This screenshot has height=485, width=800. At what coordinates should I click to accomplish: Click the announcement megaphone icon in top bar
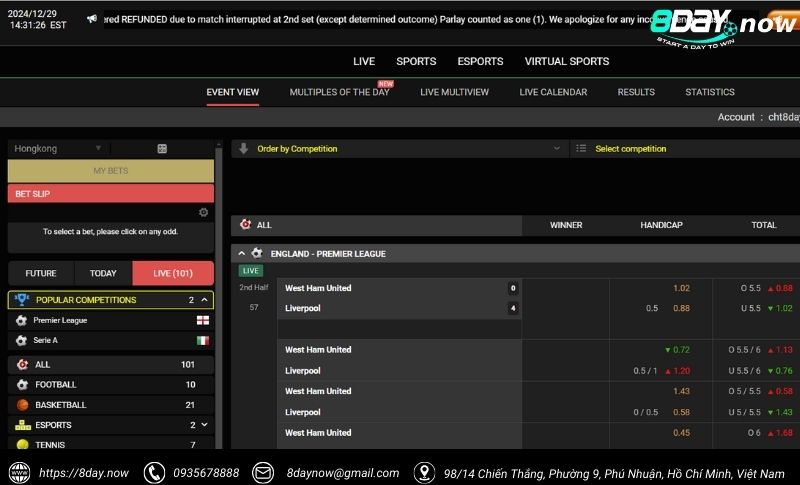coord(92,18)
